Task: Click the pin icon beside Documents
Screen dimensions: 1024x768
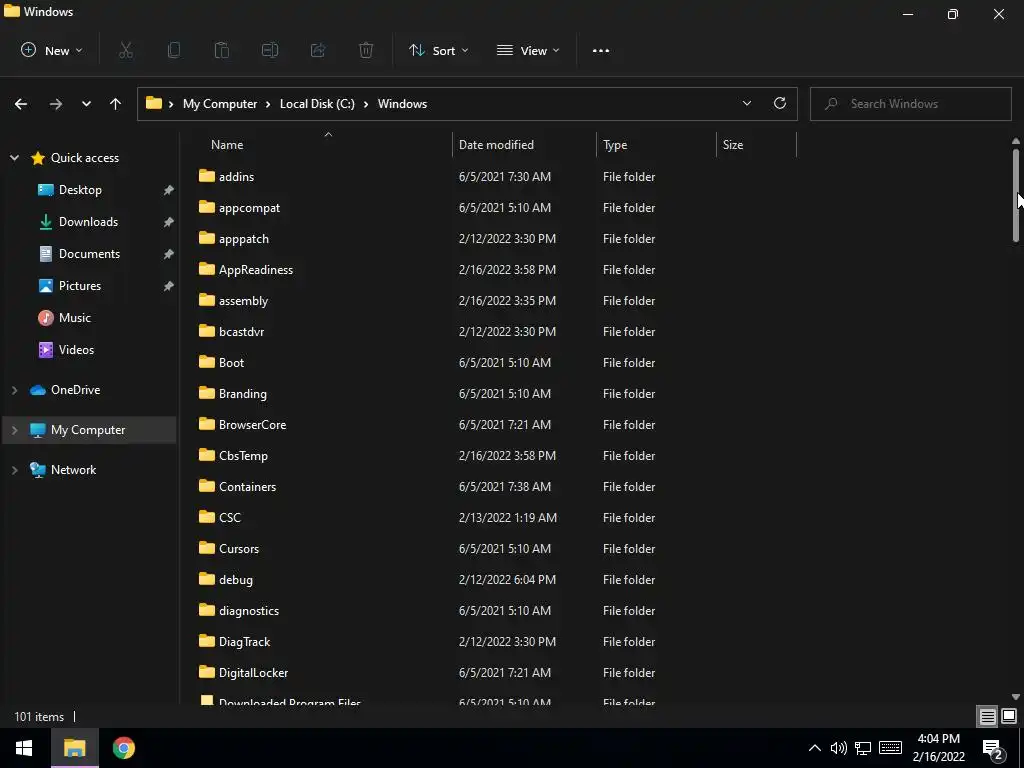Action: [168, 254]
